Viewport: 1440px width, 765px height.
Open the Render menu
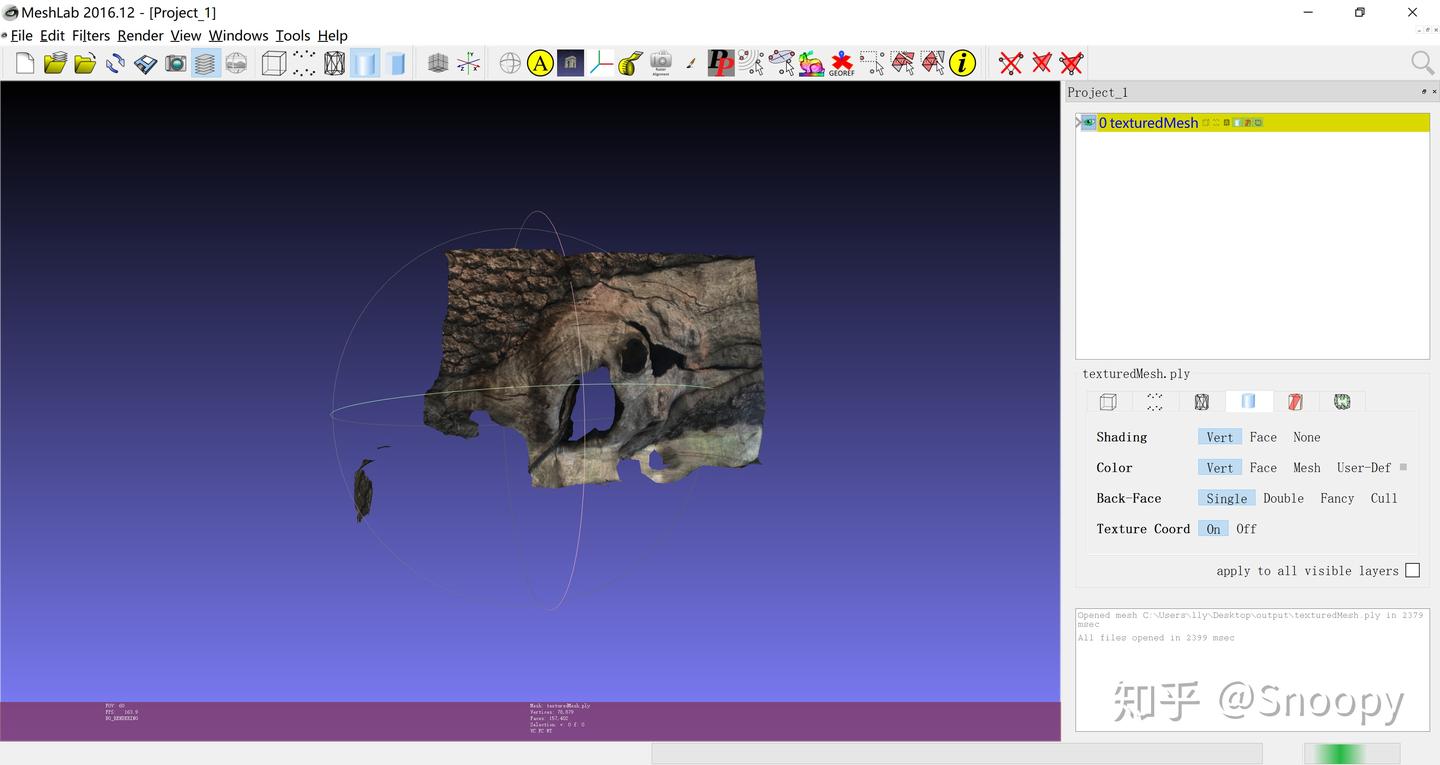click(x=140, y=36)
